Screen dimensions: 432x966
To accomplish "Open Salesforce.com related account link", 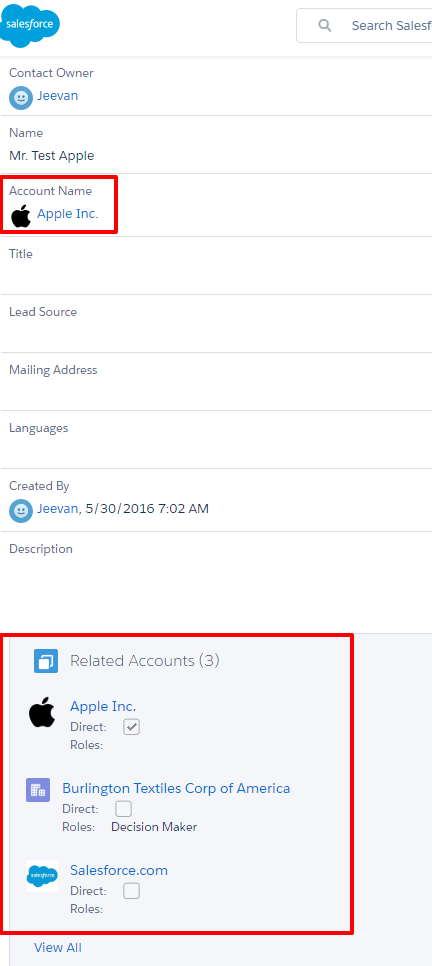I will [x=119, y=870].
